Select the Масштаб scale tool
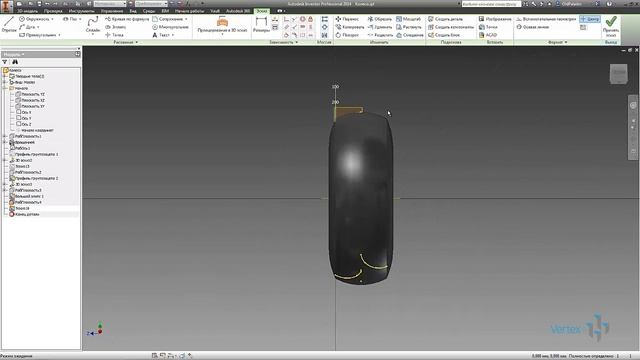Viewport: 640px width, 360px height. (x=408, y=19)
